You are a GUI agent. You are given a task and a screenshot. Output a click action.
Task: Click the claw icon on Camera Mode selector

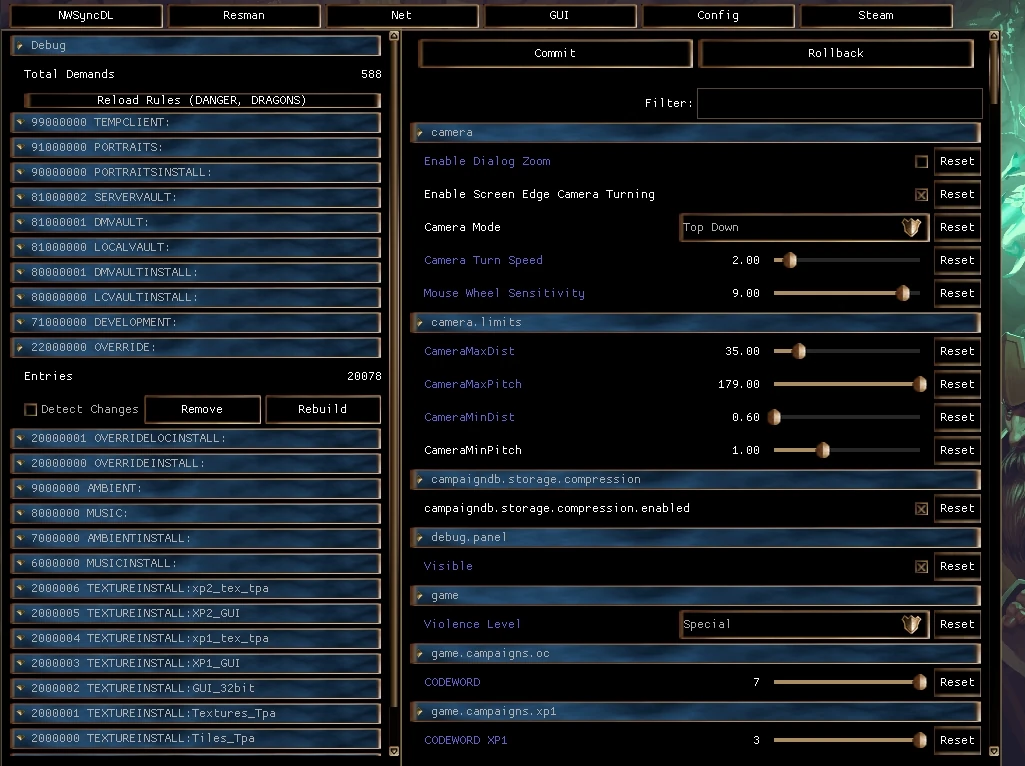[x=911, y=227]
